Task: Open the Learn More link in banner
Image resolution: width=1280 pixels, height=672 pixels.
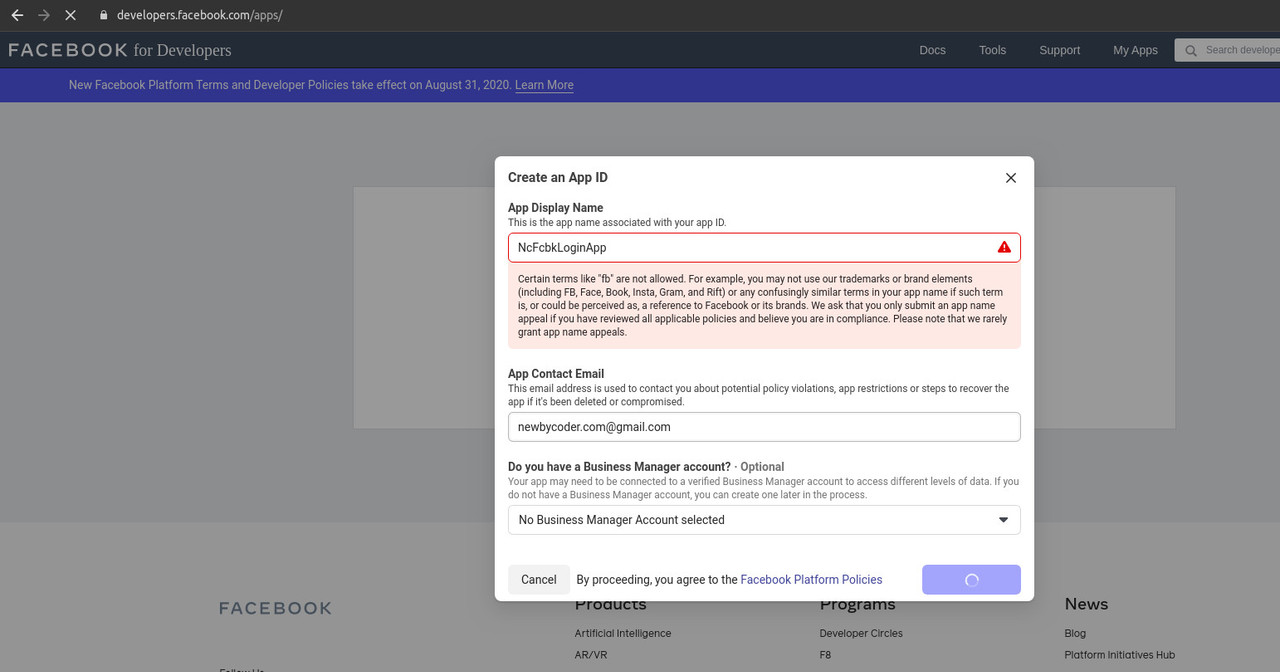Action: pyautogui.click(x=544, y=85)
